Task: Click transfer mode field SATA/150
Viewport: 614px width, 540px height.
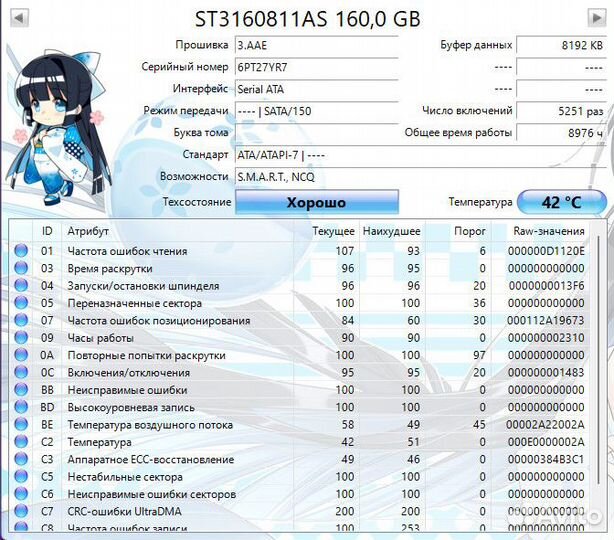Action: click(317, 111)
